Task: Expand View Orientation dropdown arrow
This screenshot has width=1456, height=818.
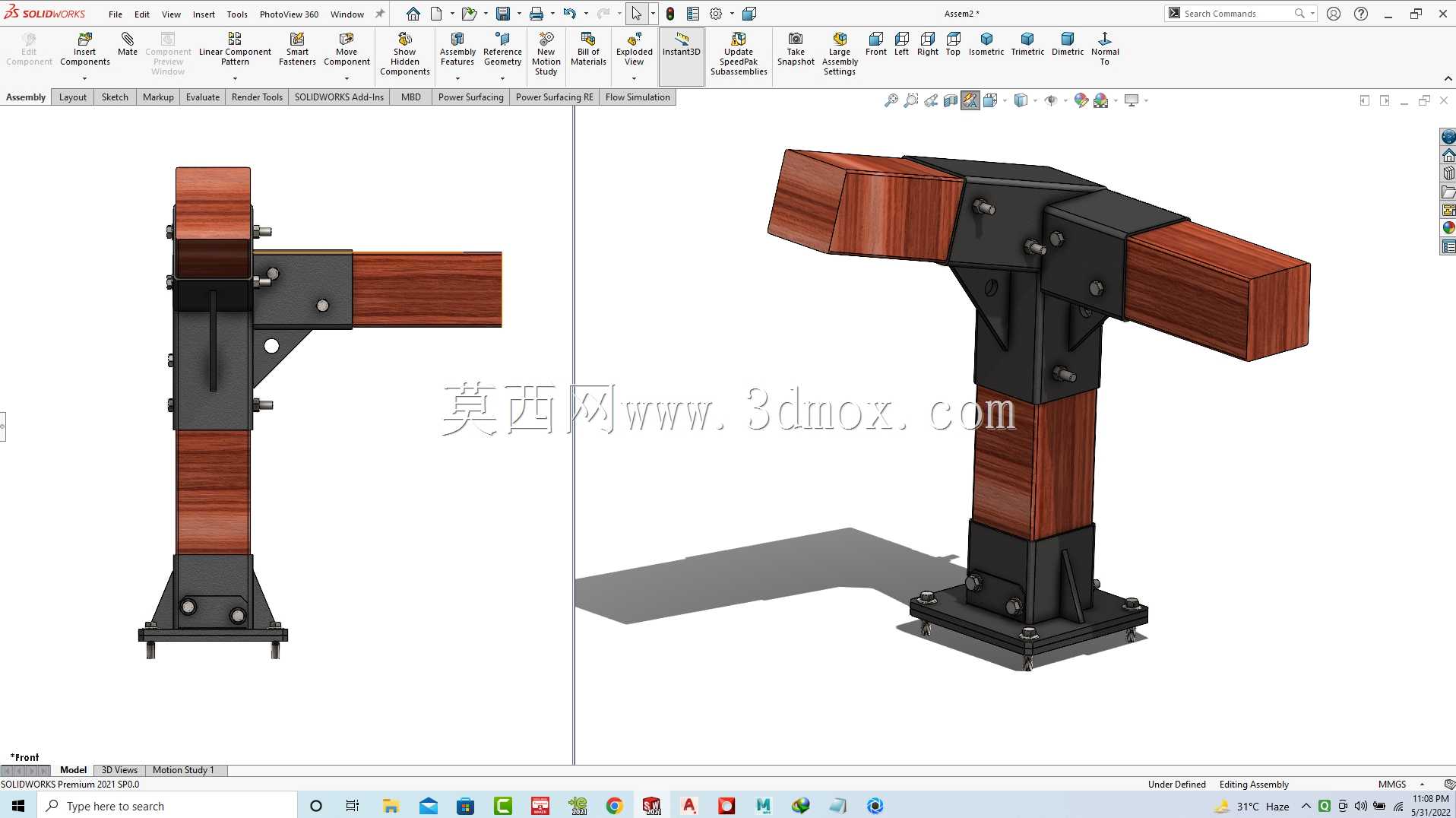Action: coord(1005,100)
